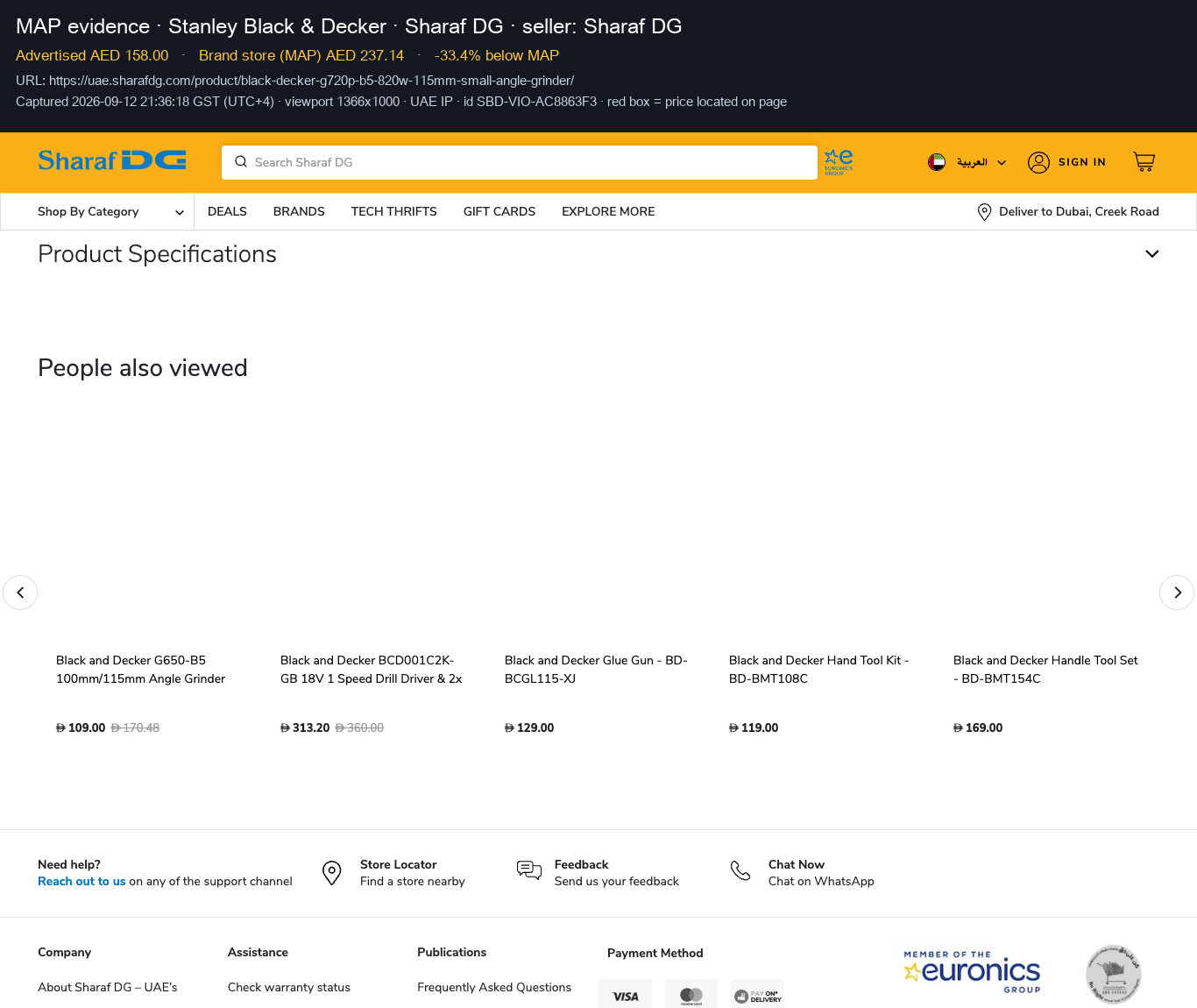Open About Sharaf DG footer link
This screenshot has width=1197, height=1008.
108,988
